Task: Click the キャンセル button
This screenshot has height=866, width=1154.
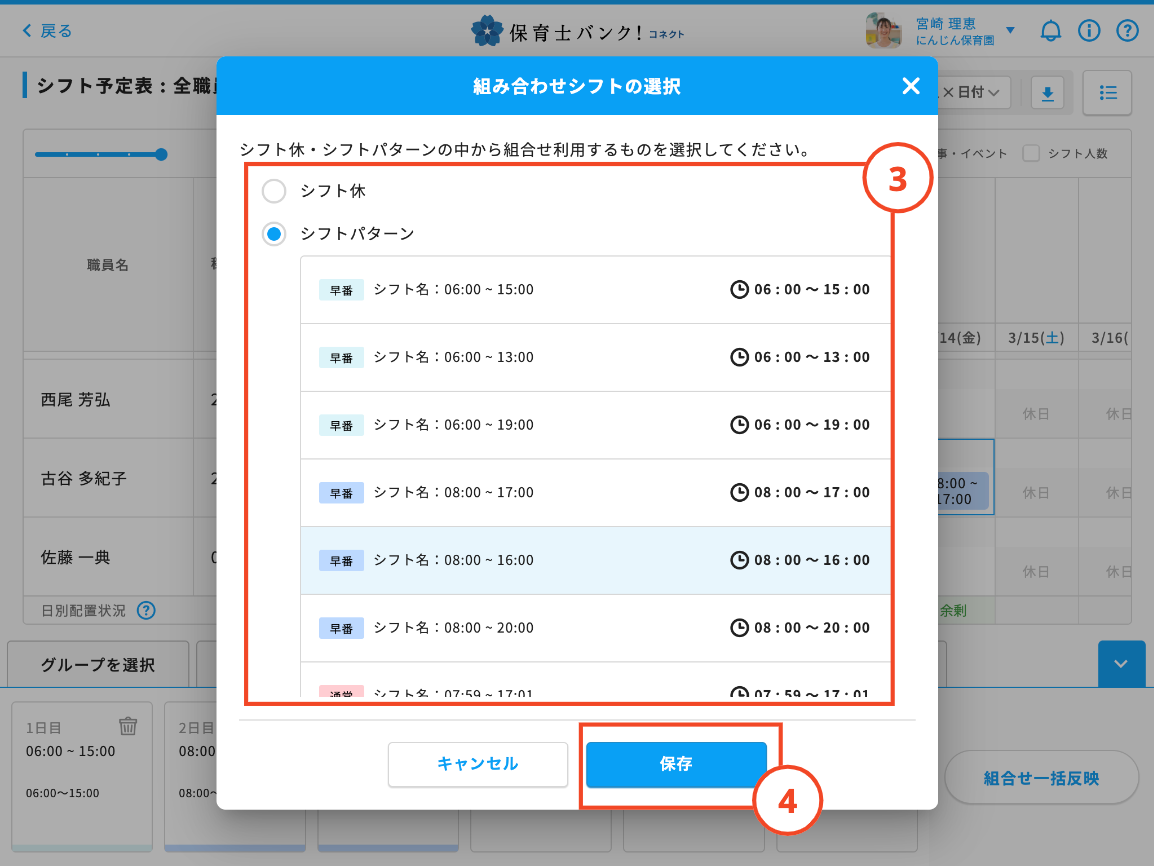Action: 478,764
